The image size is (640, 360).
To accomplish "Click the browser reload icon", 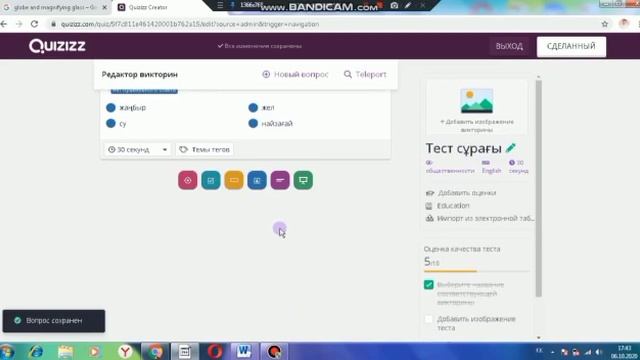I will point(34,24).
